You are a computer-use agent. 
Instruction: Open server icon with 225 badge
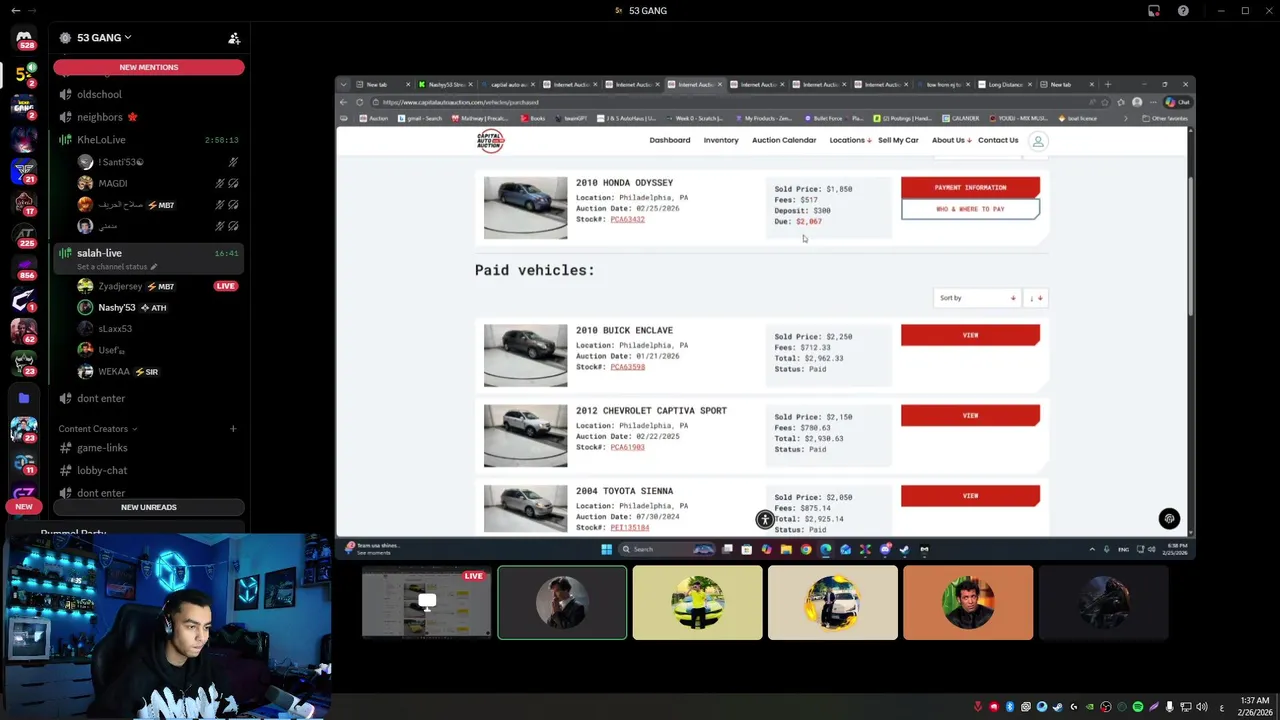[x=24, y=237]
